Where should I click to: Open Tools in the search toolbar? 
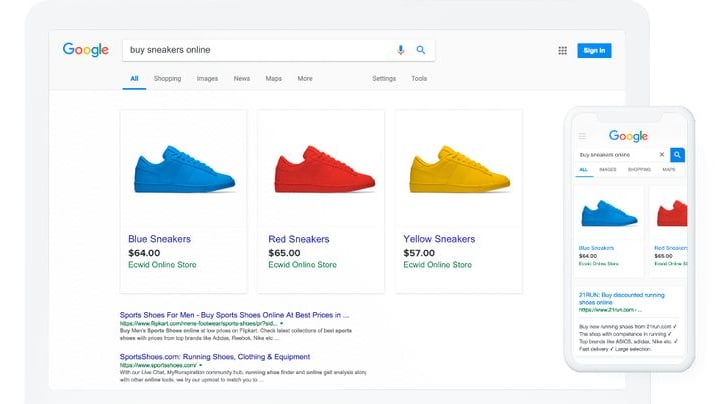tap(419, 79)
